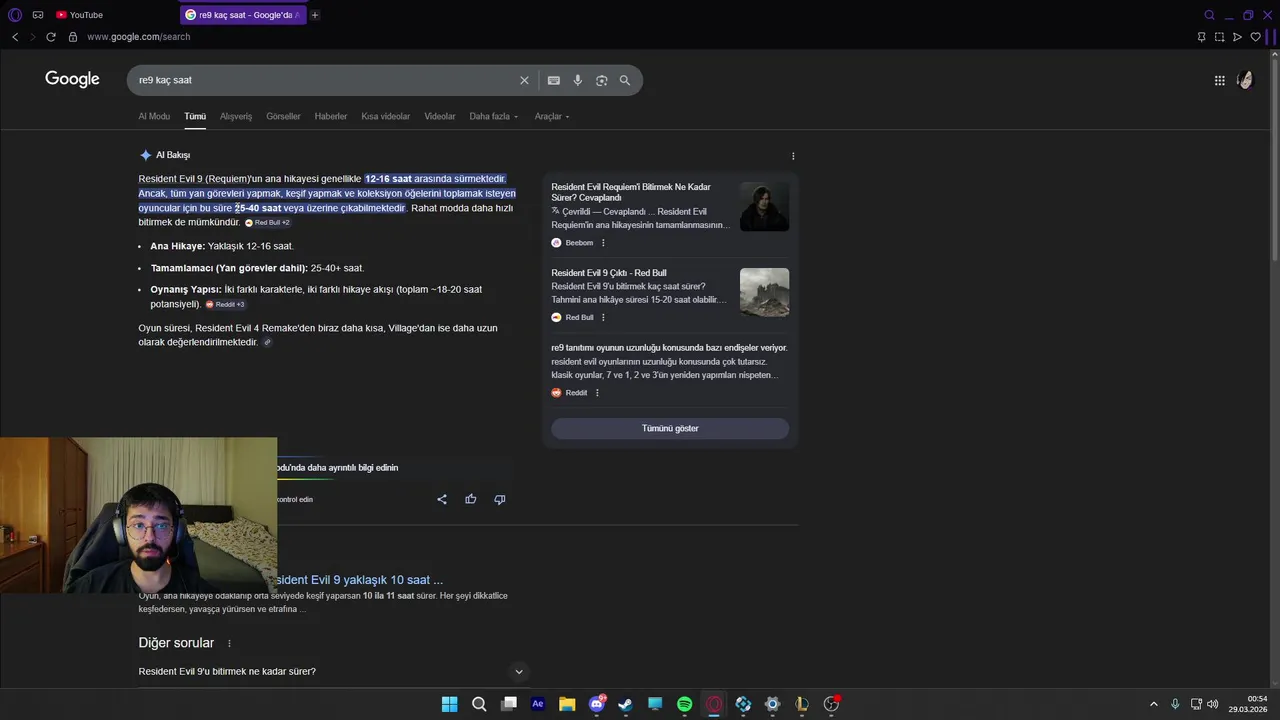Give thumbs down to AI overview

tap(500, 499)
